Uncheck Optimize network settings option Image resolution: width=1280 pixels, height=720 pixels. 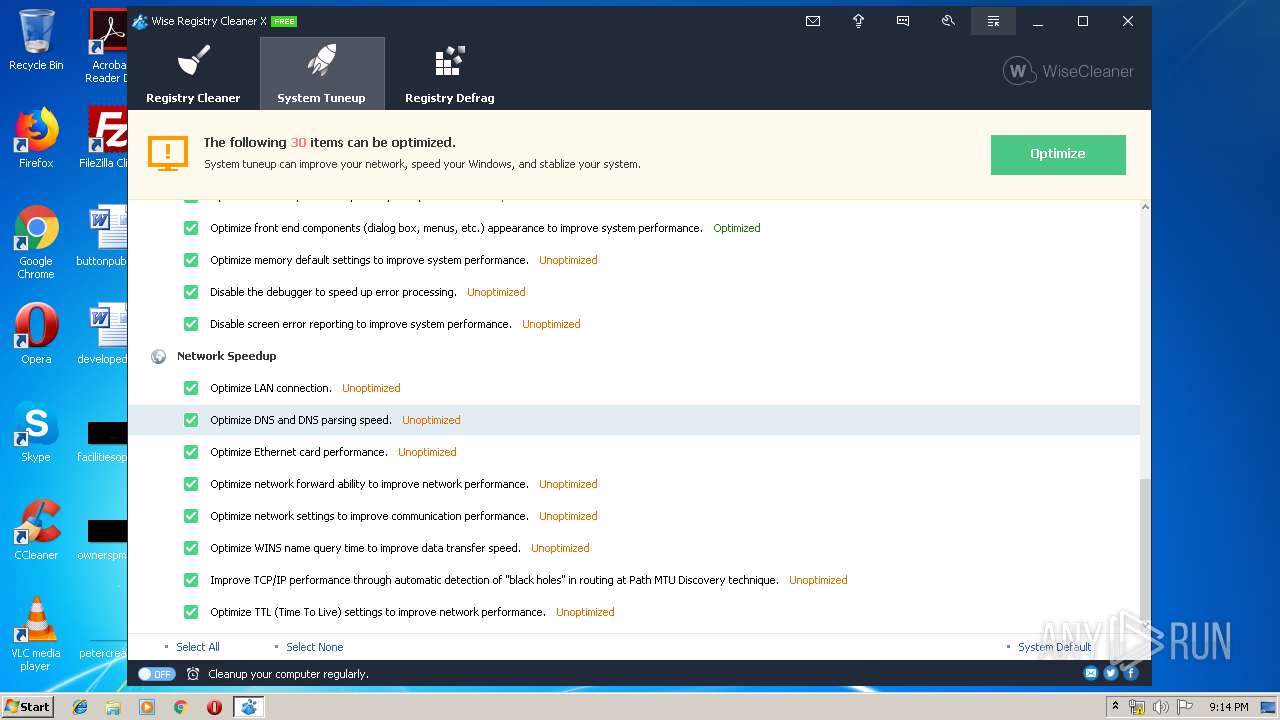click(191, 516)
